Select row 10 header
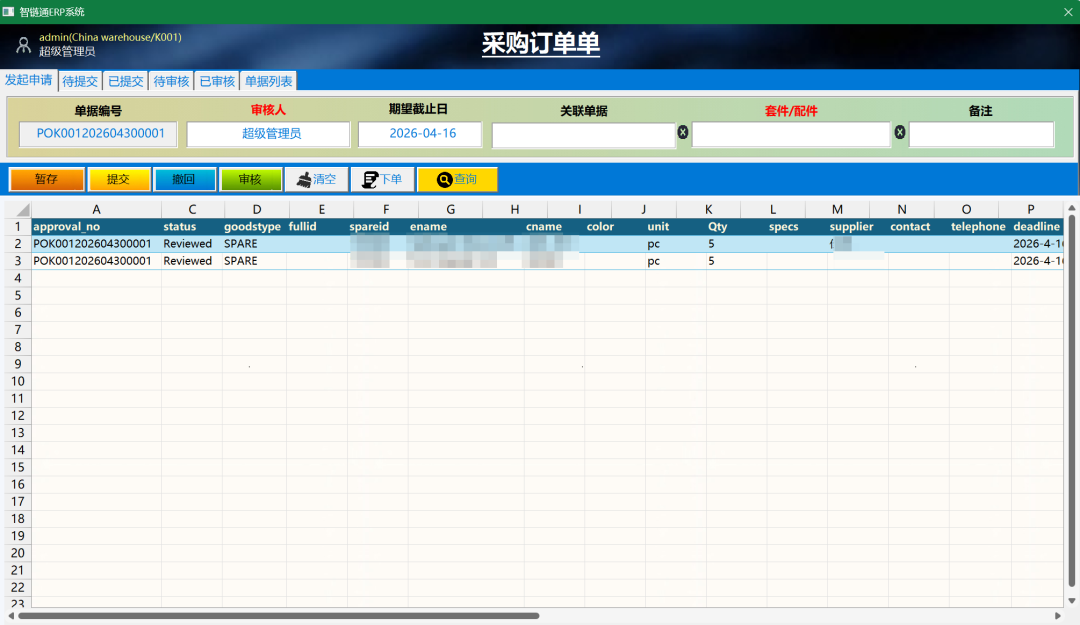Image resolution: width=1080 pixels, height=625 pixels. 18,381
